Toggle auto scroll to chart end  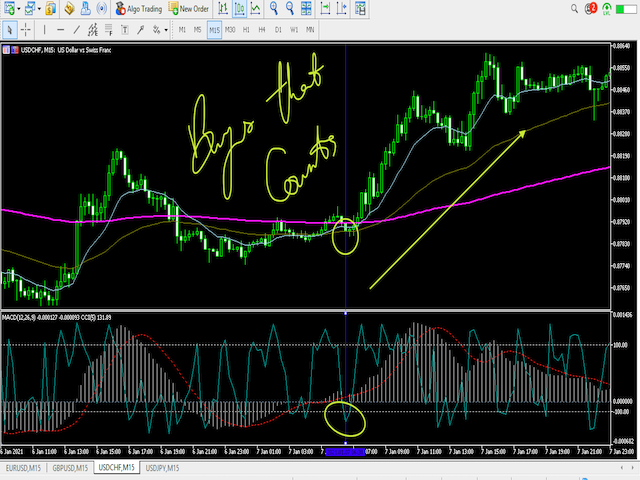click(x=325, y=8)
